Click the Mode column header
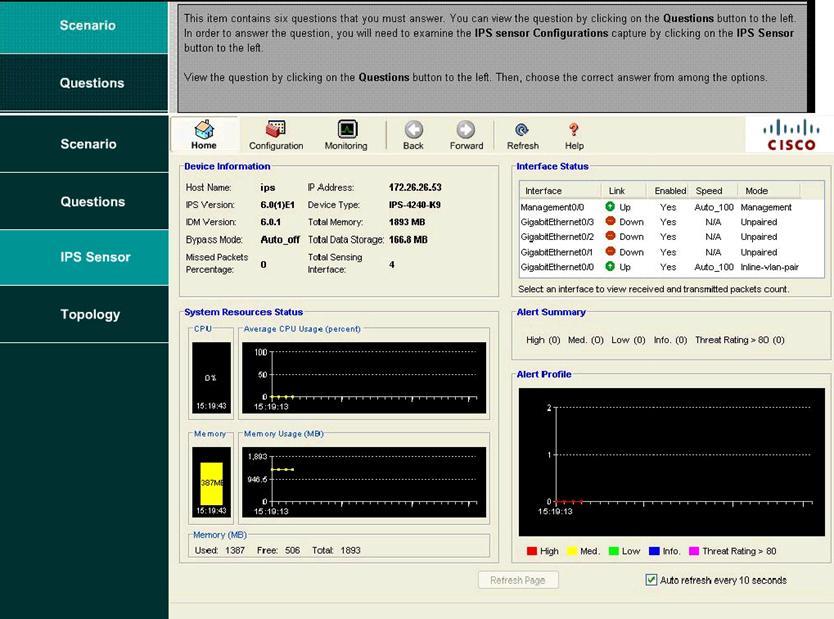 tap(768, 190)
